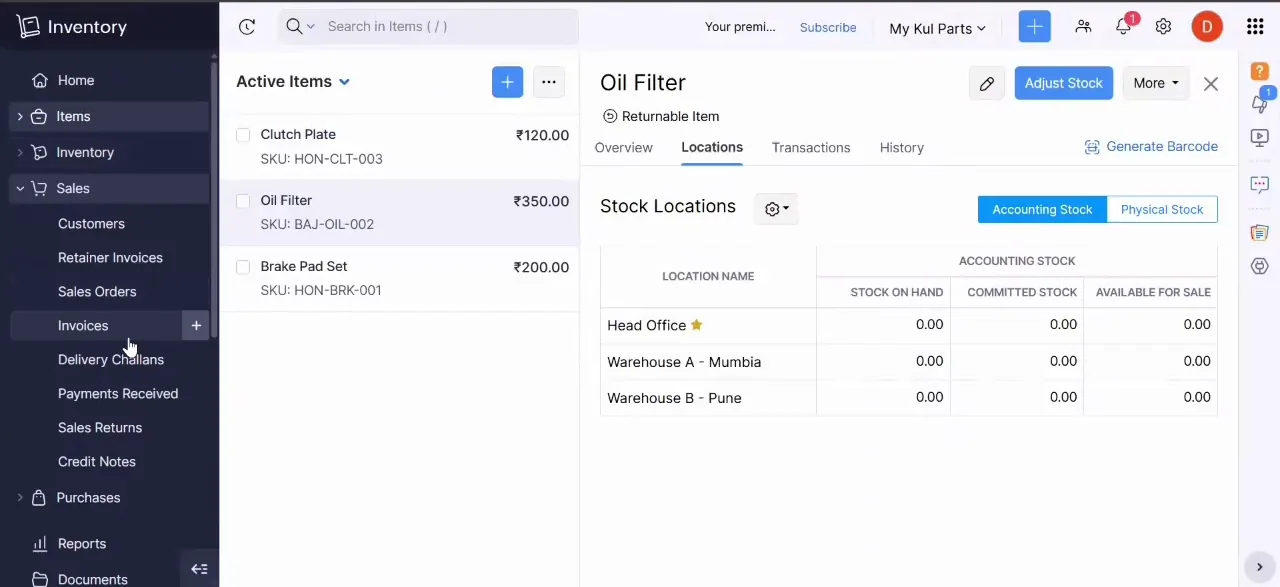Close the Oil Filter detail panel
Screen dimensions: 1280x587
click(x=1211, y=84)
